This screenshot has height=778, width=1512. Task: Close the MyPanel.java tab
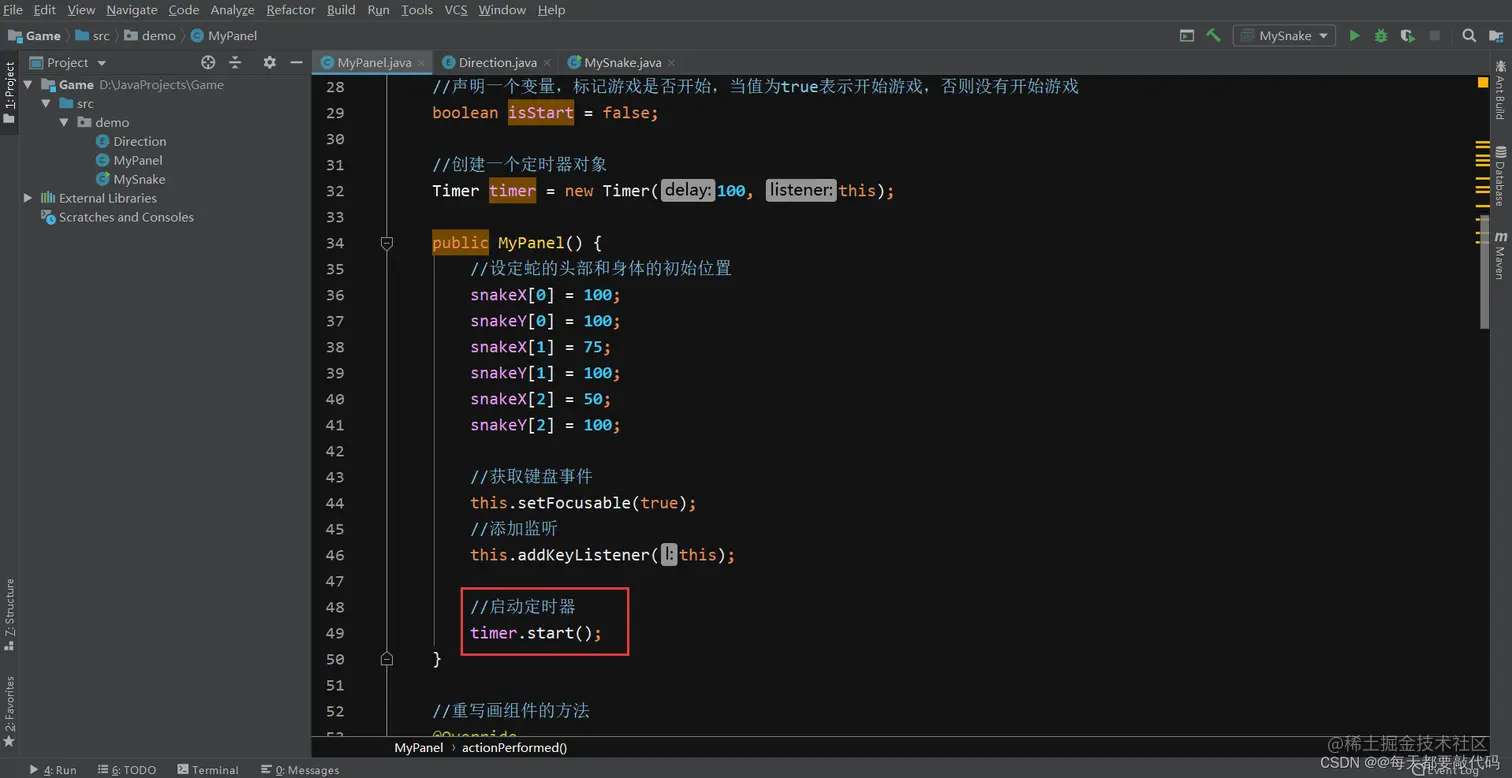[422, 63]
